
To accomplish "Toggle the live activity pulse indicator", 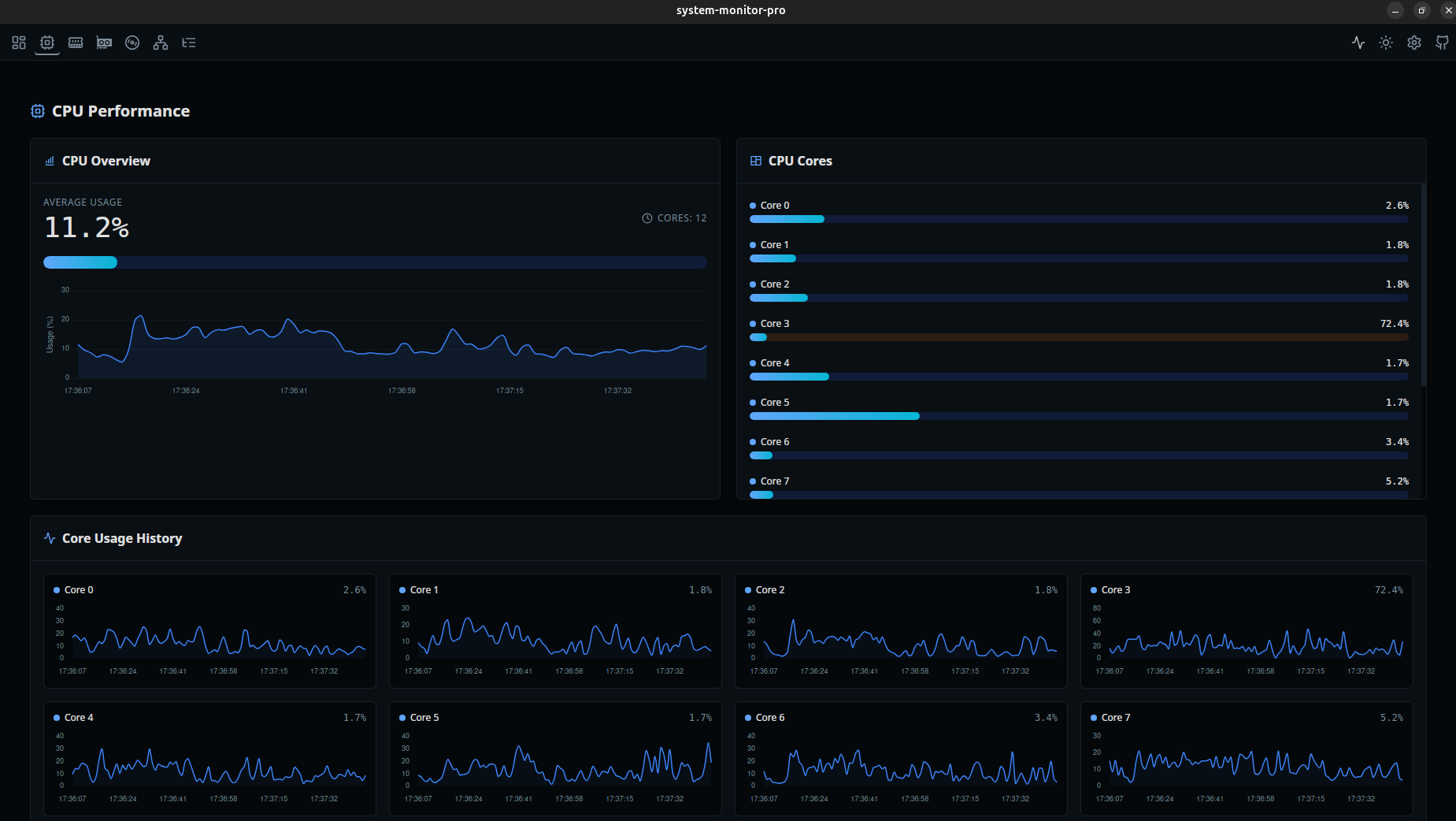I will click(x=1358, y=43).
